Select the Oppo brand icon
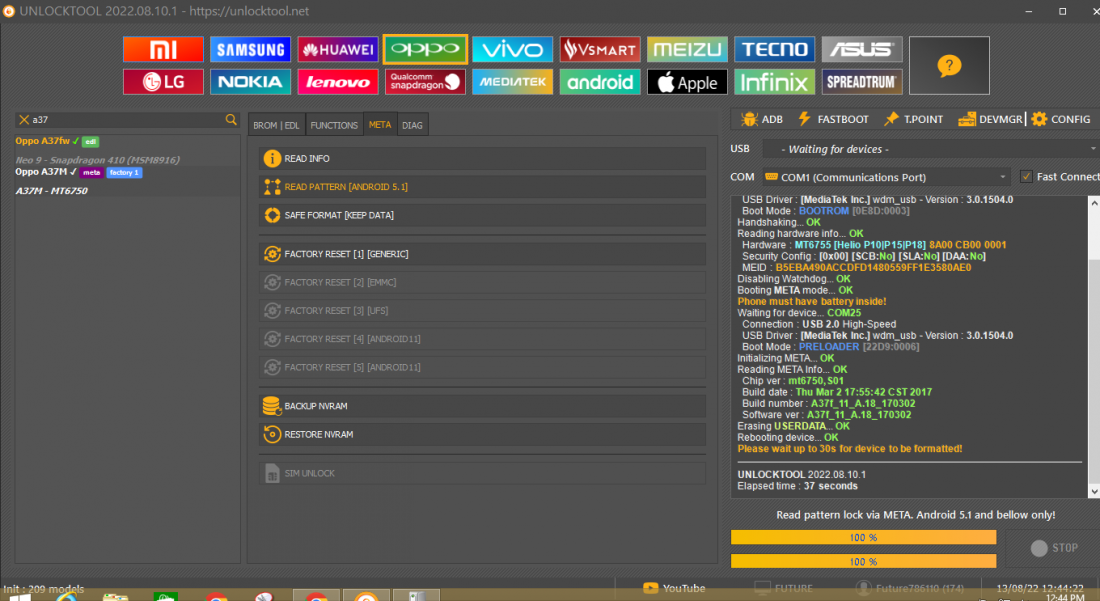This screenshot has width=1100, height=601. pos(425,49)
